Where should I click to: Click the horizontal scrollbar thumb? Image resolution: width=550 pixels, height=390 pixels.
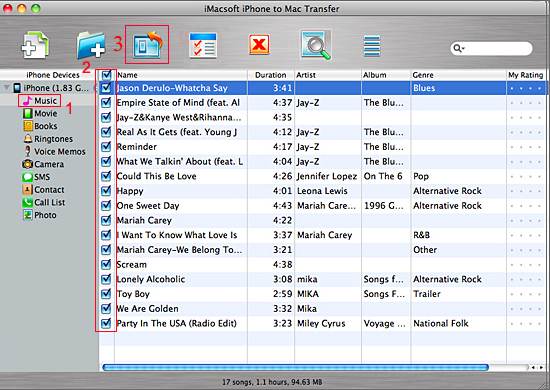[295, 367]
